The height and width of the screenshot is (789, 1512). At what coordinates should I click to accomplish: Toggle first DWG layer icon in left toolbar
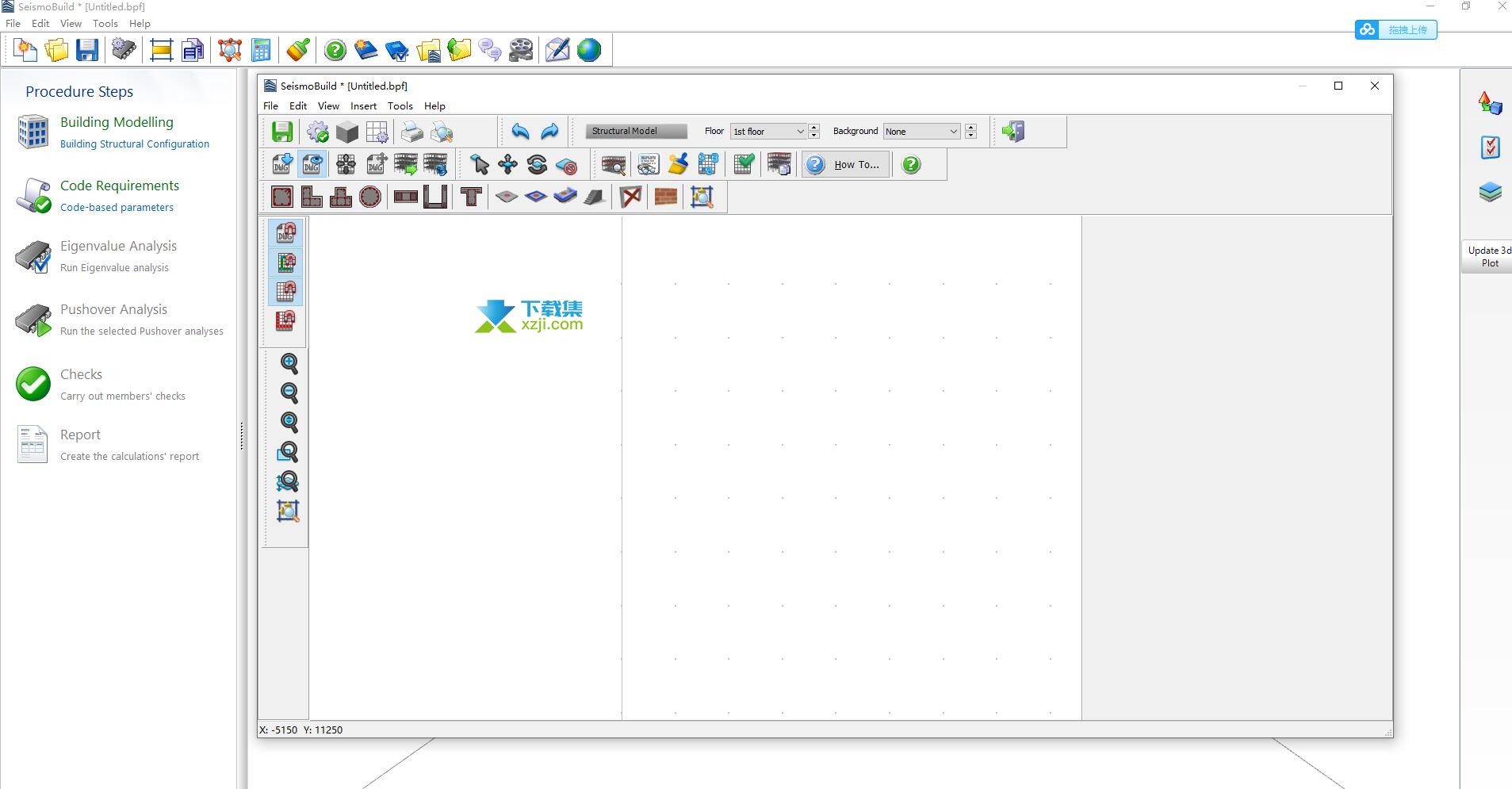(285, 232)
